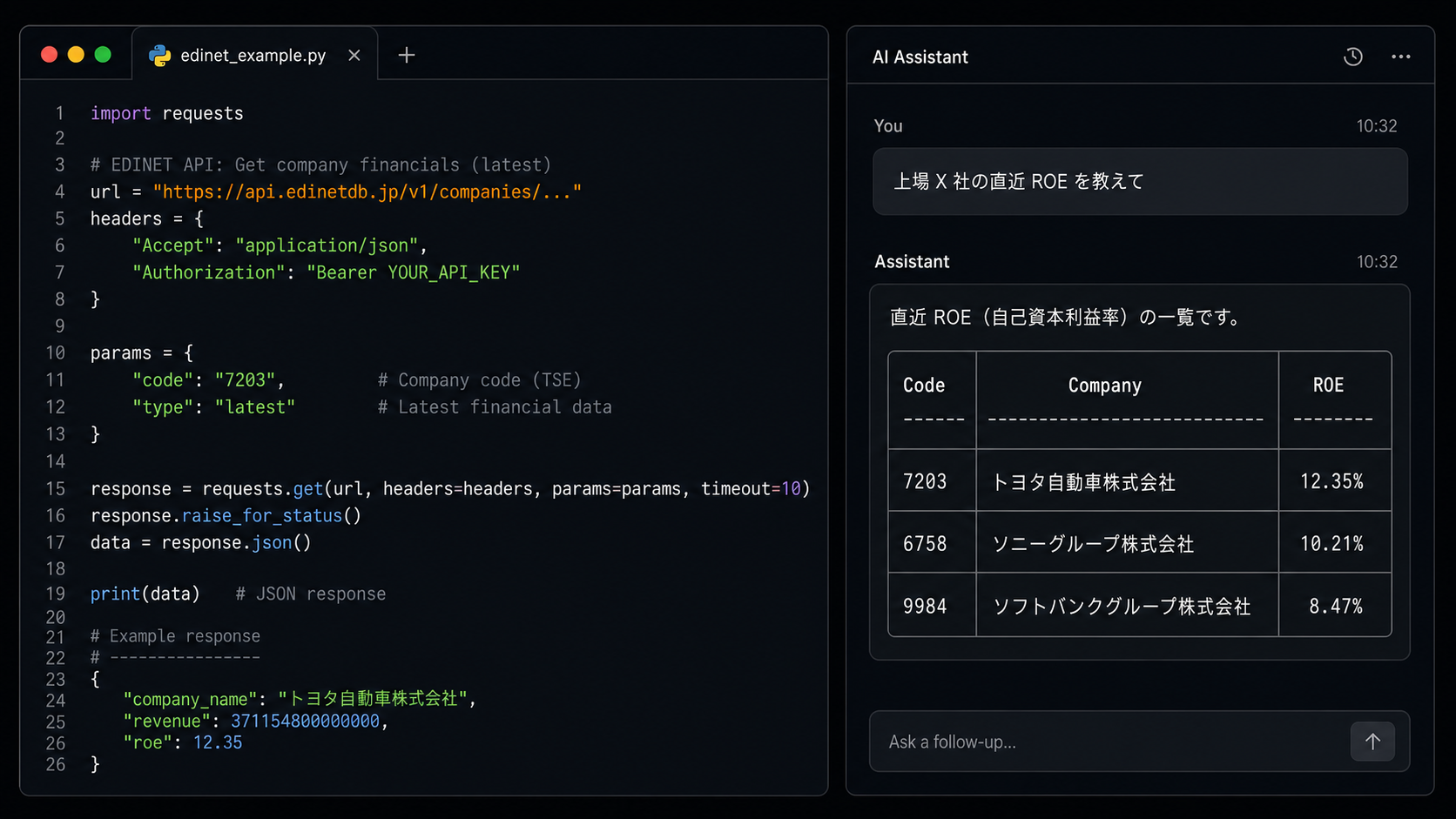Click the params "code": "7203" entry
Screen dimensions: 1456x819
tap(208, 380)
